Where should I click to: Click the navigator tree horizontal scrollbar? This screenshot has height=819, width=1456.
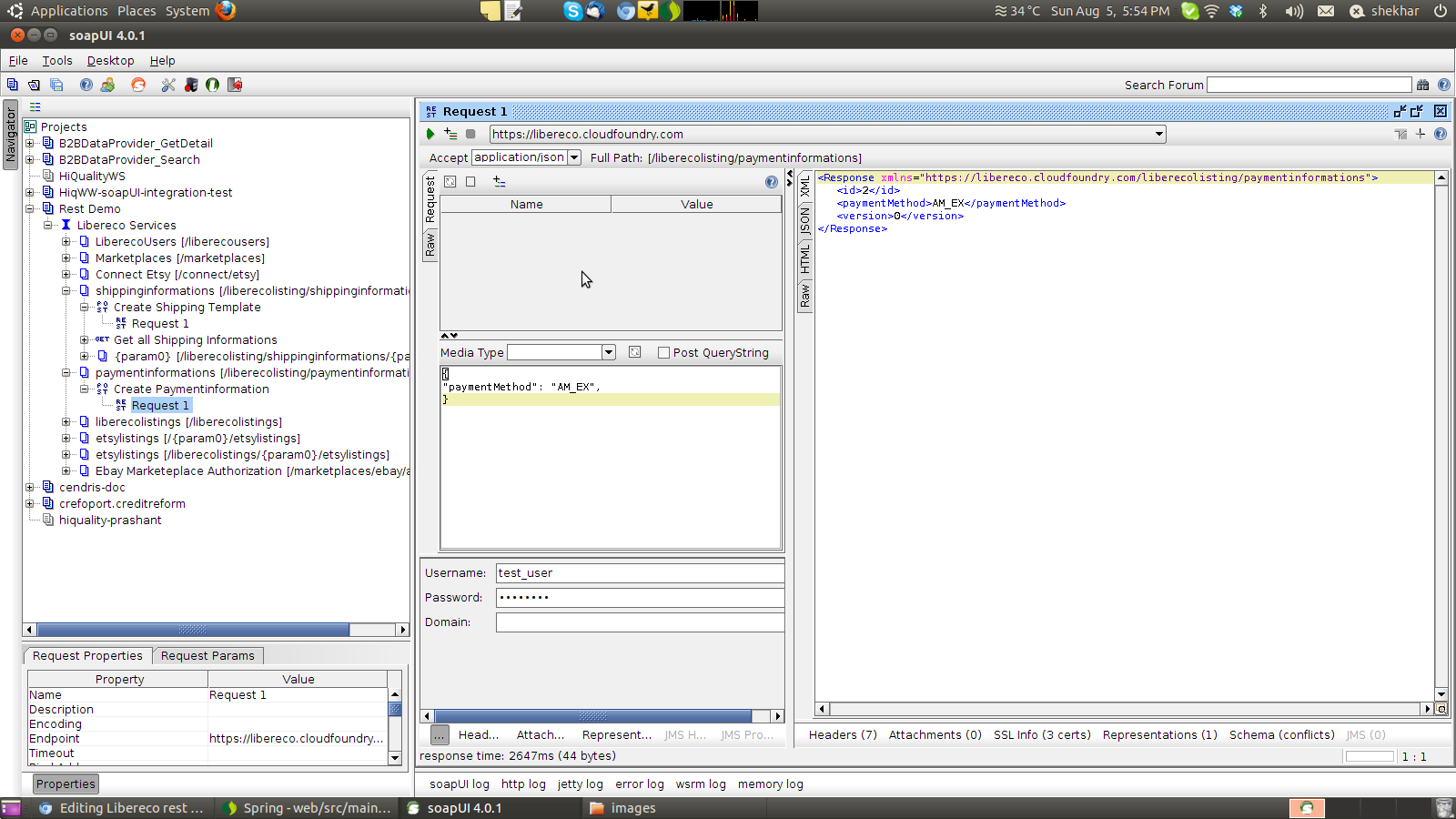pyautogui.click(x=192, y=630)
